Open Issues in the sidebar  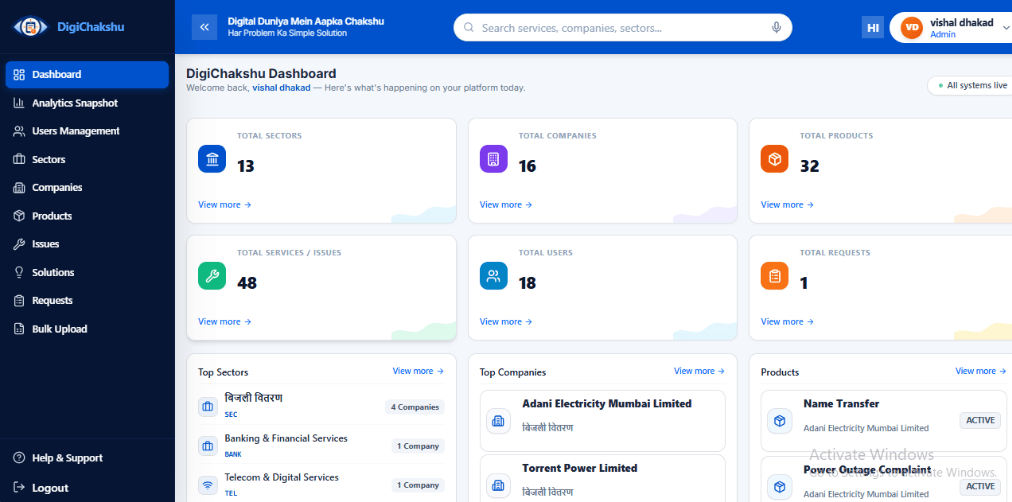87,244
